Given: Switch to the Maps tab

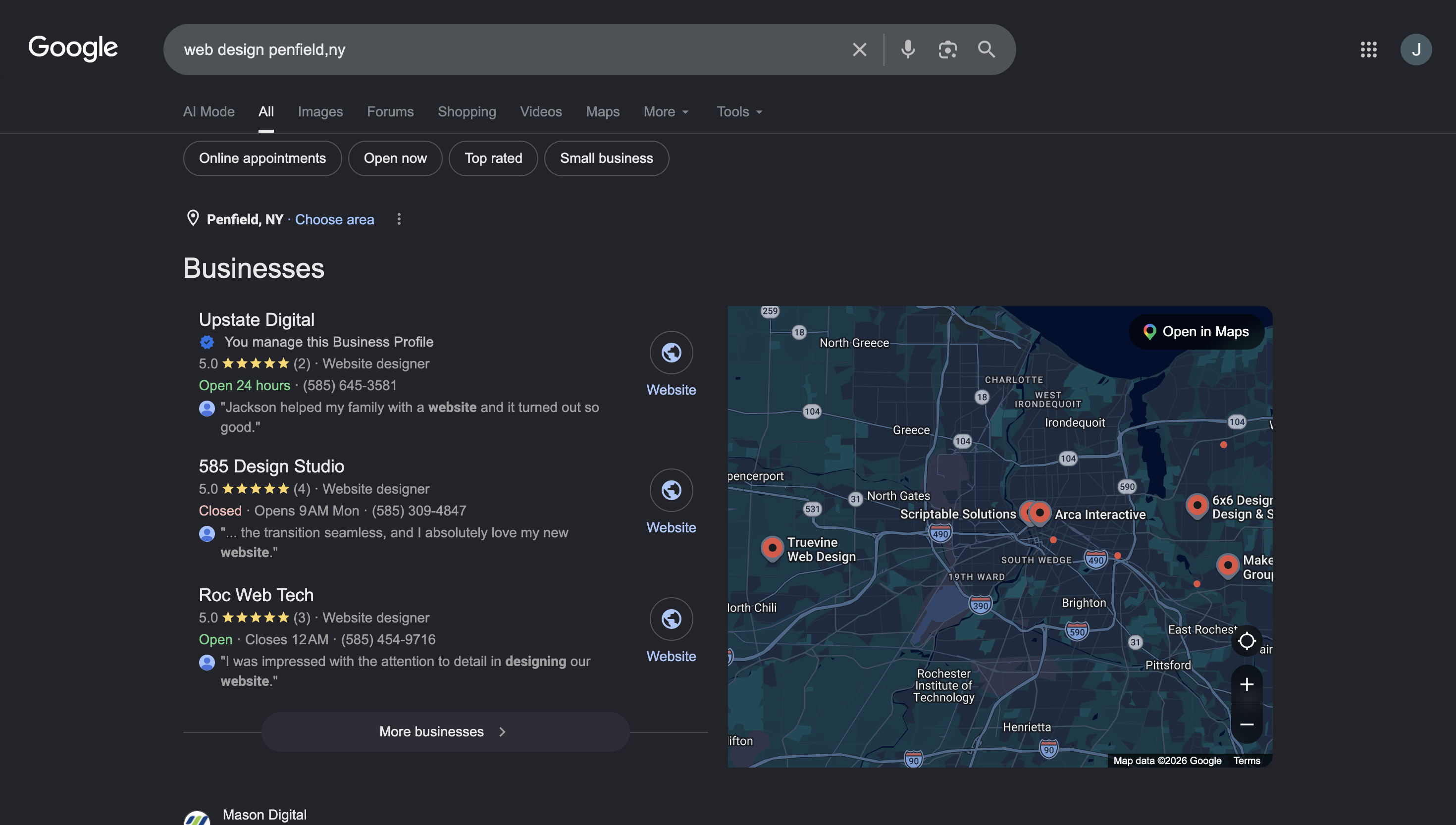Looking at the screenshot, I should tap(602, 111).
